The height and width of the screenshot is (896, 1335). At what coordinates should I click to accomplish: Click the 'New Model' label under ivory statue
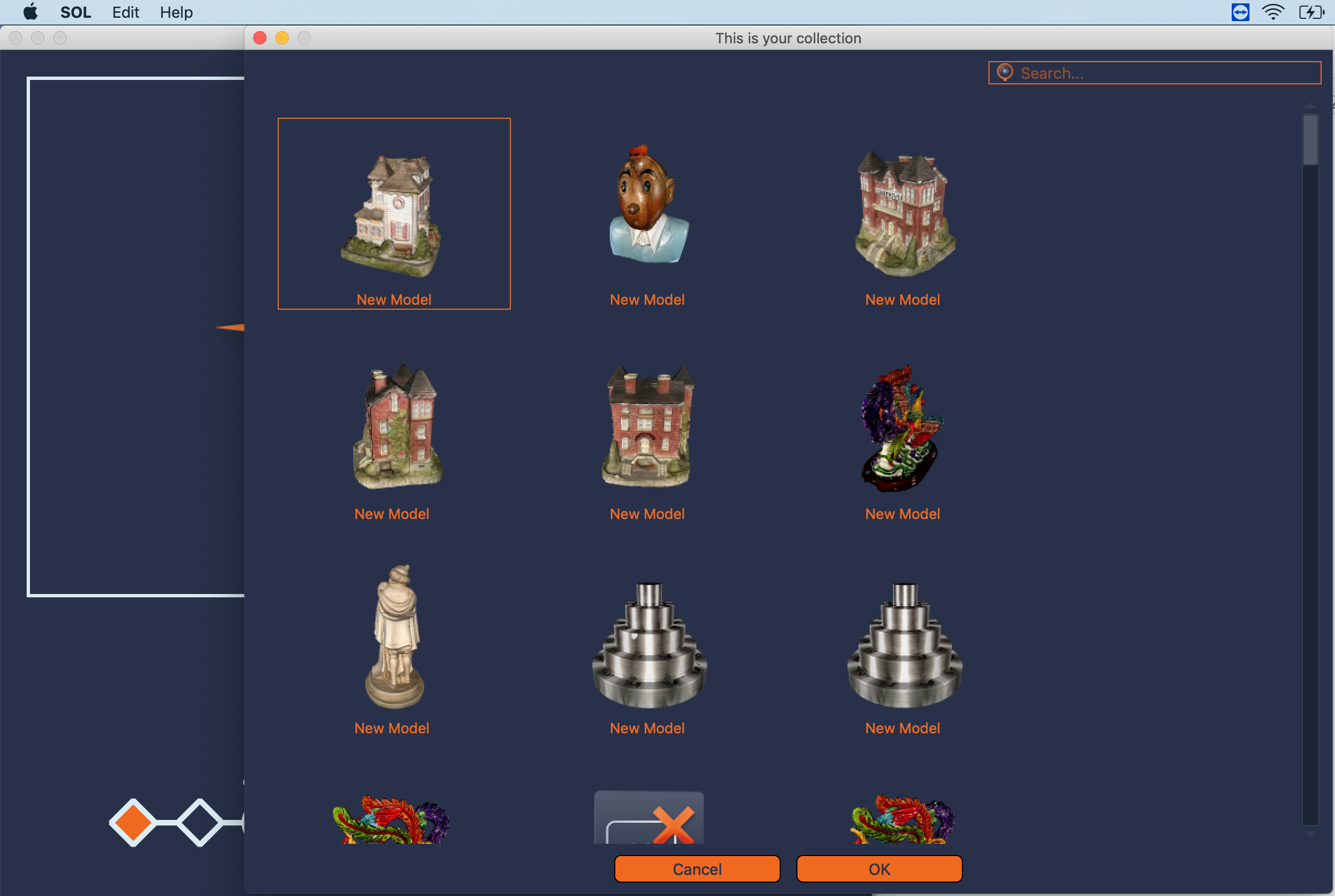coord(392,728)
